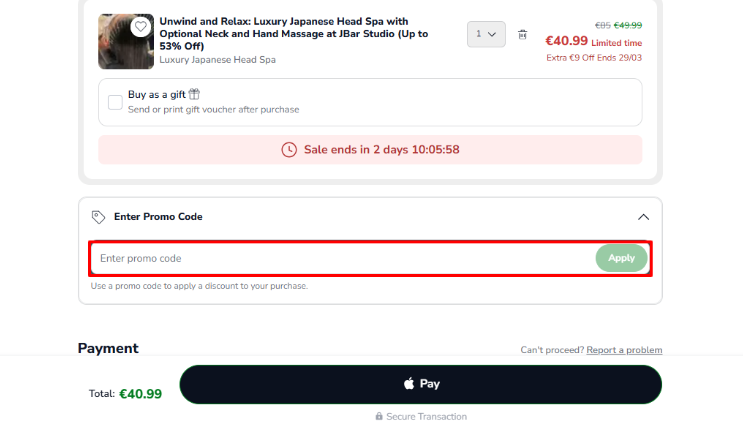
Task: Click the head spa product thumbnail
Action: (x=125, y=42)
